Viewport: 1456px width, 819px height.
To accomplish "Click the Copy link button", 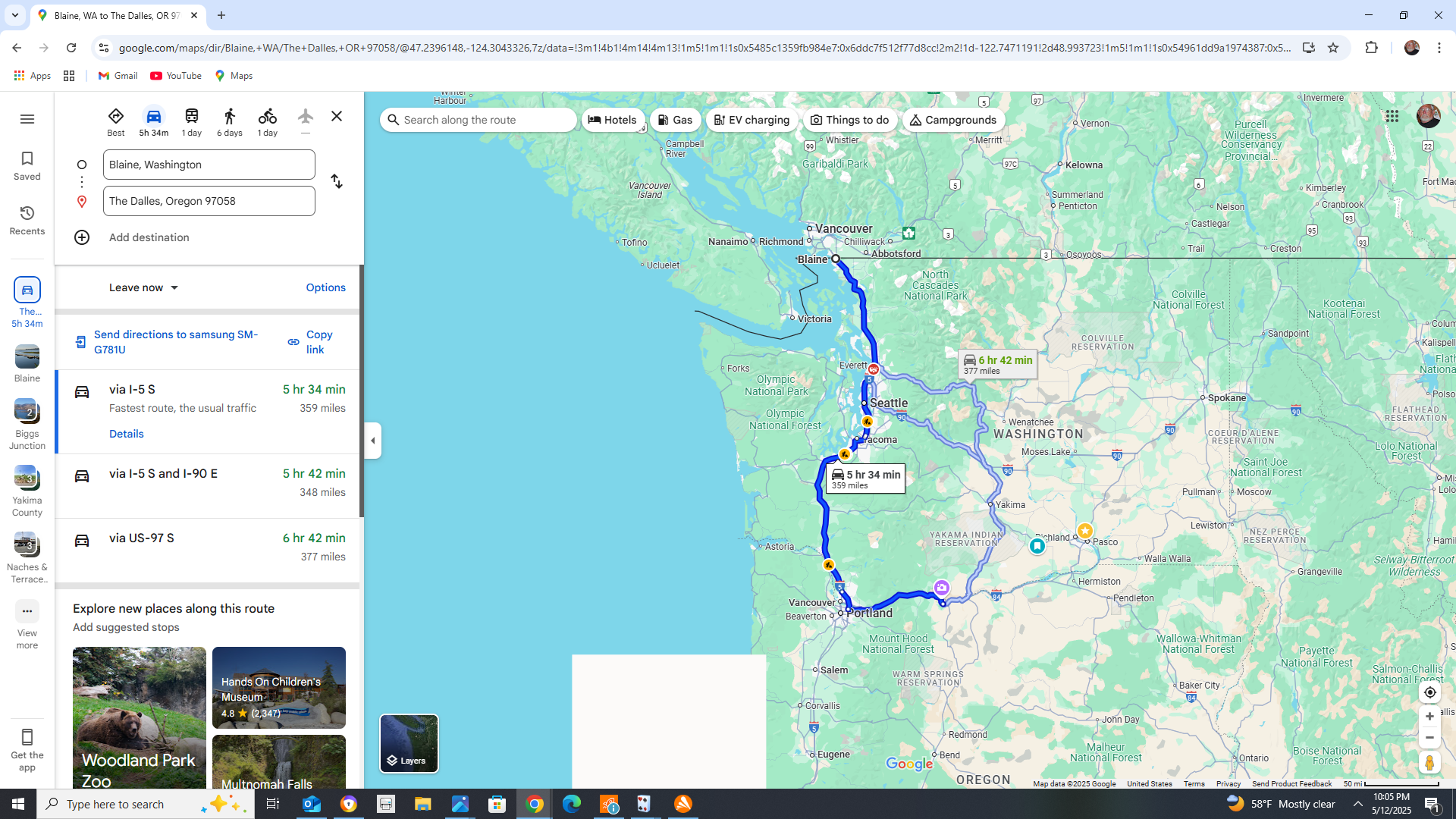I will (x=311, y=342).
